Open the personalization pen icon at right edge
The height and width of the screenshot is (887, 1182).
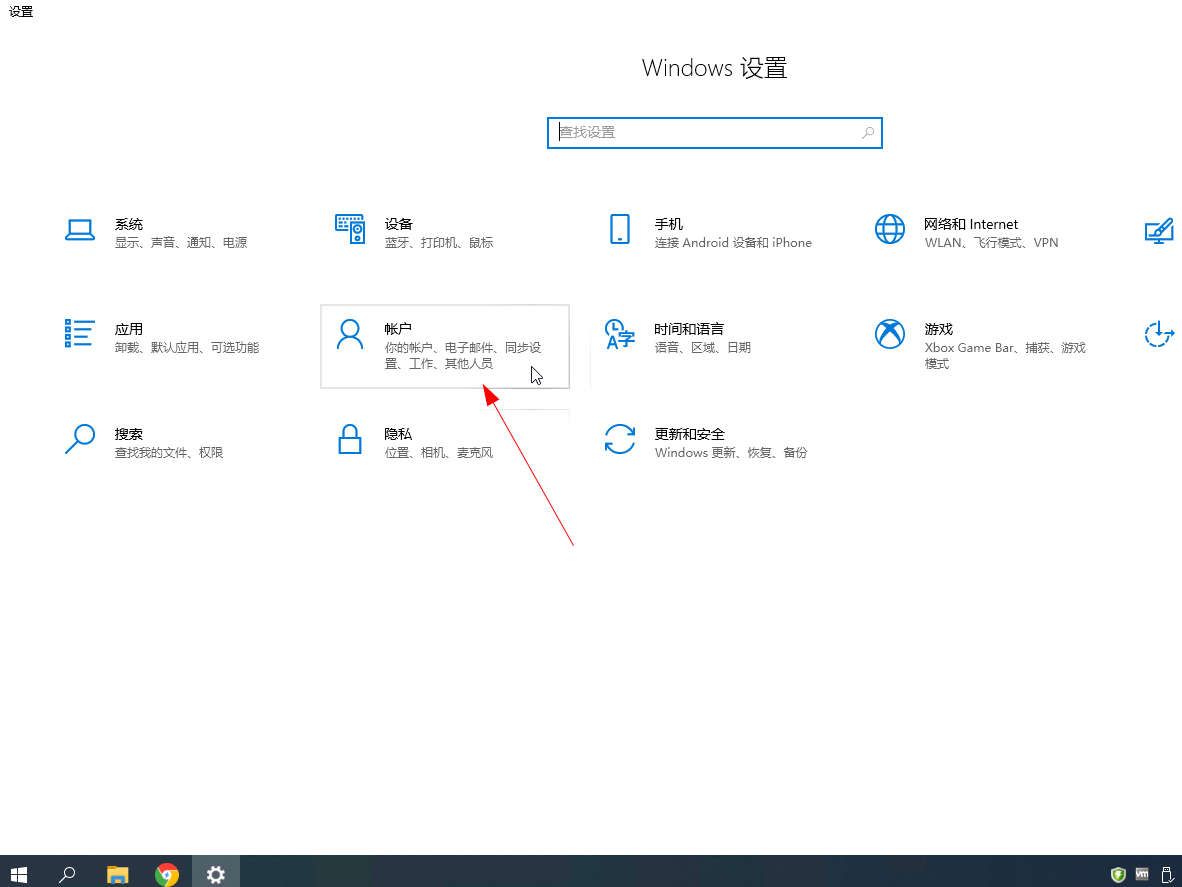pos(1159,230)
